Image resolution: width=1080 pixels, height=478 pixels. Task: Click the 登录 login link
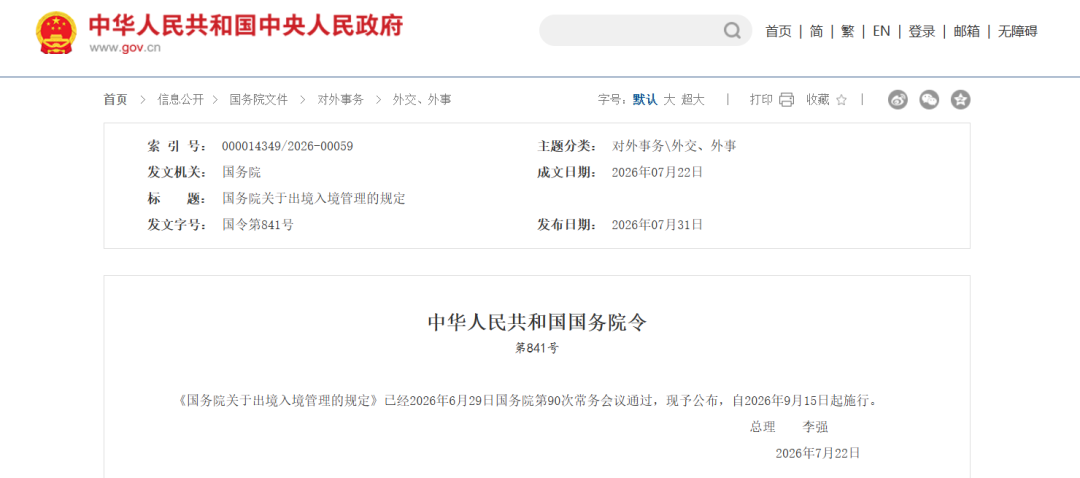[x=922, y=31]
